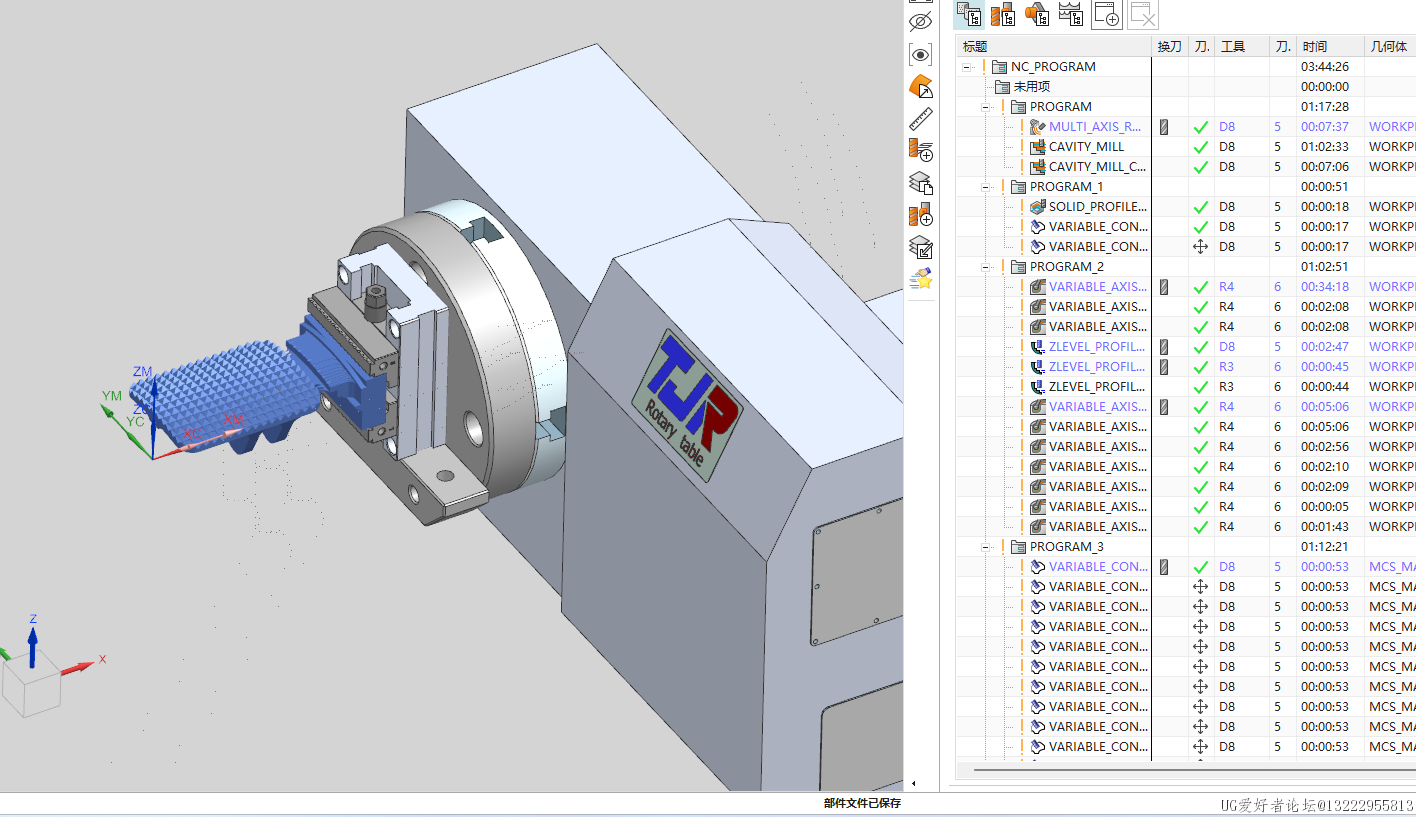The width and height of the screenshot is (1416, 817).
Task: Click tool R3 in the 00:00:45 row
Action: 1227,367
